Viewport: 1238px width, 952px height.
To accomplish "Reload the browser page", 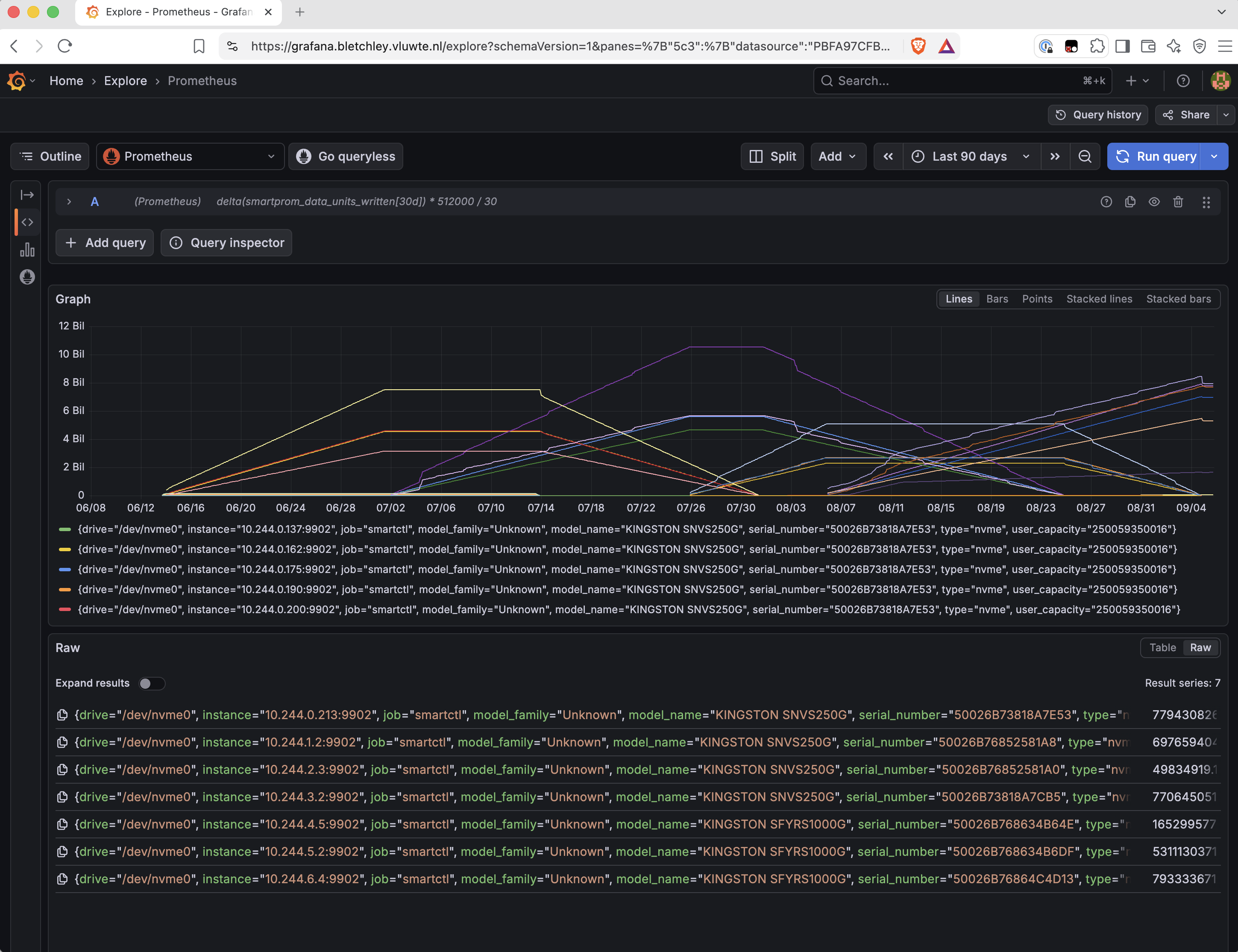I will pos(65,46).
